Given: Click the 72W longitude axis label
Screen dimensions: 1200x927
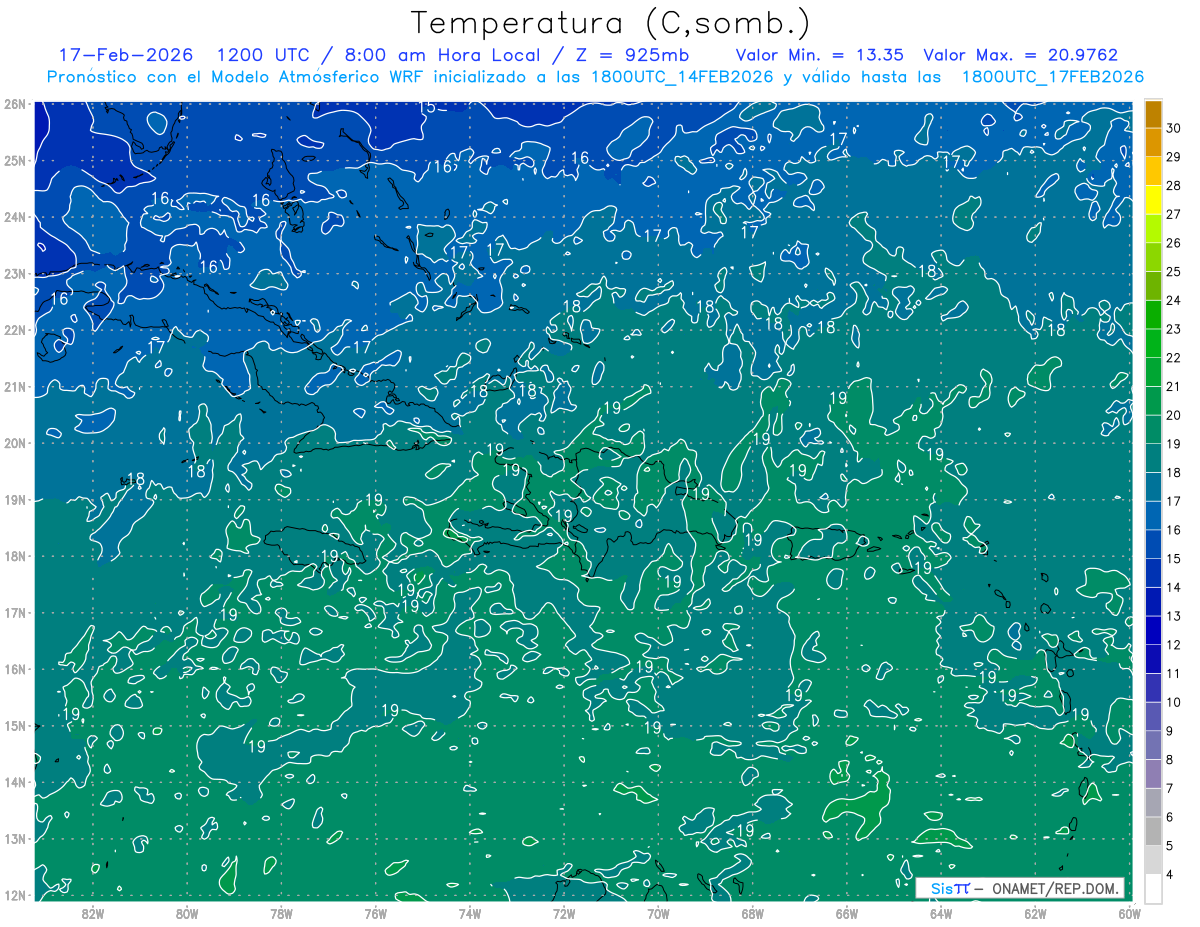Looking at the screenshot, I should [564, 913].
